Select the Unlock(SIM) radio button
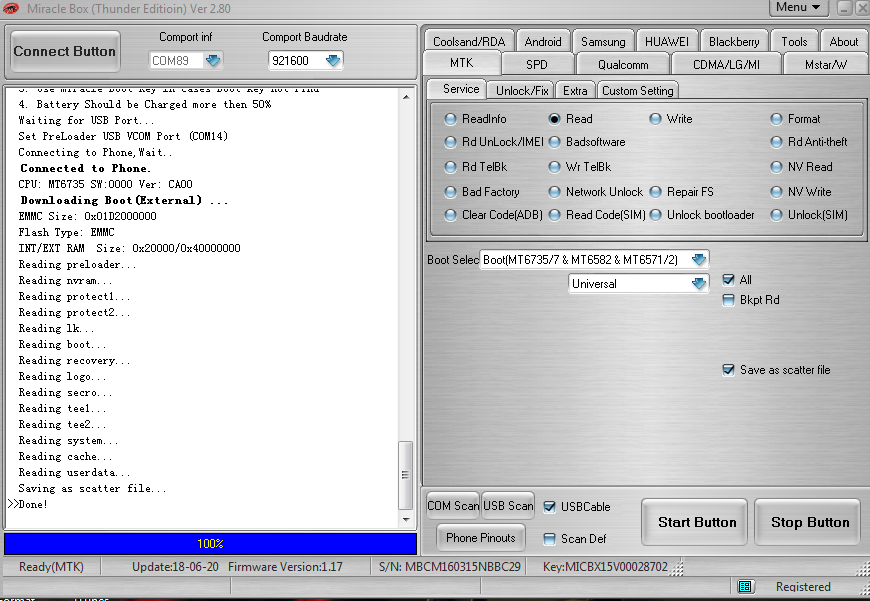870x601 pixels. tap(776, 215)
